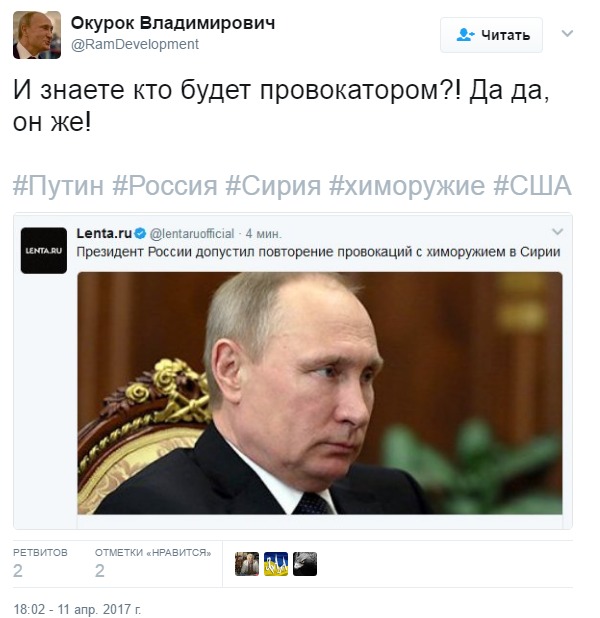Screen dimensions: 600x618
Task: Open the Lenta.ru black logo avatar
Action: click(x=44, y=251)
